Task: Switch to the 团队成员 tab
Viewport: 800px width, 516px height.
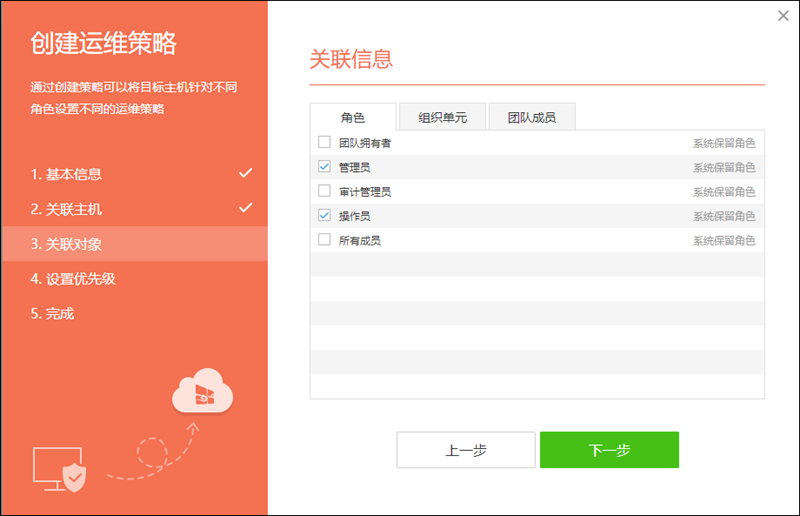Action: click(x=531, y=117)
